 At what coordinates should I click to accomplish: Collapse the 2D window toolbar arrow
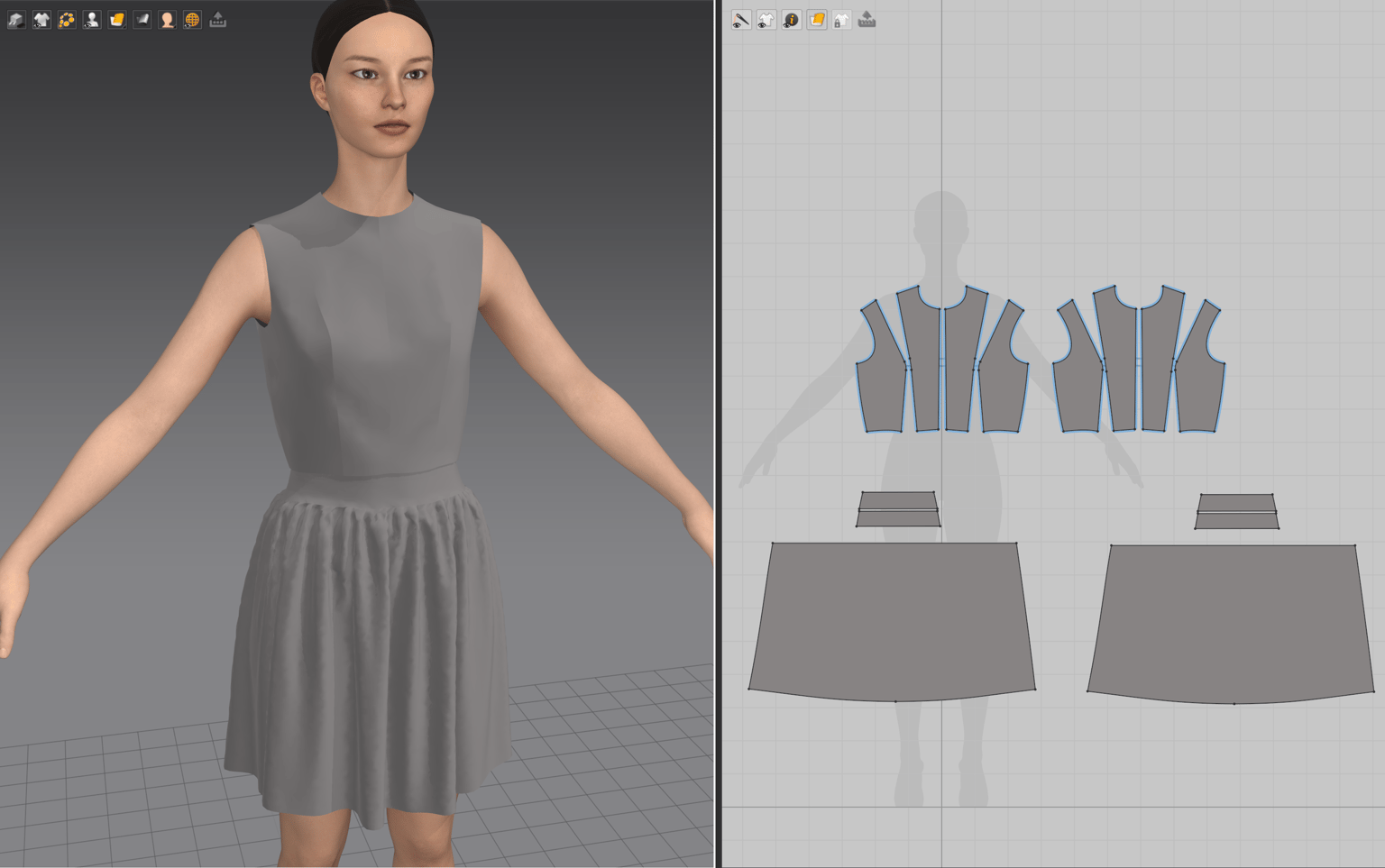[867, 20]
